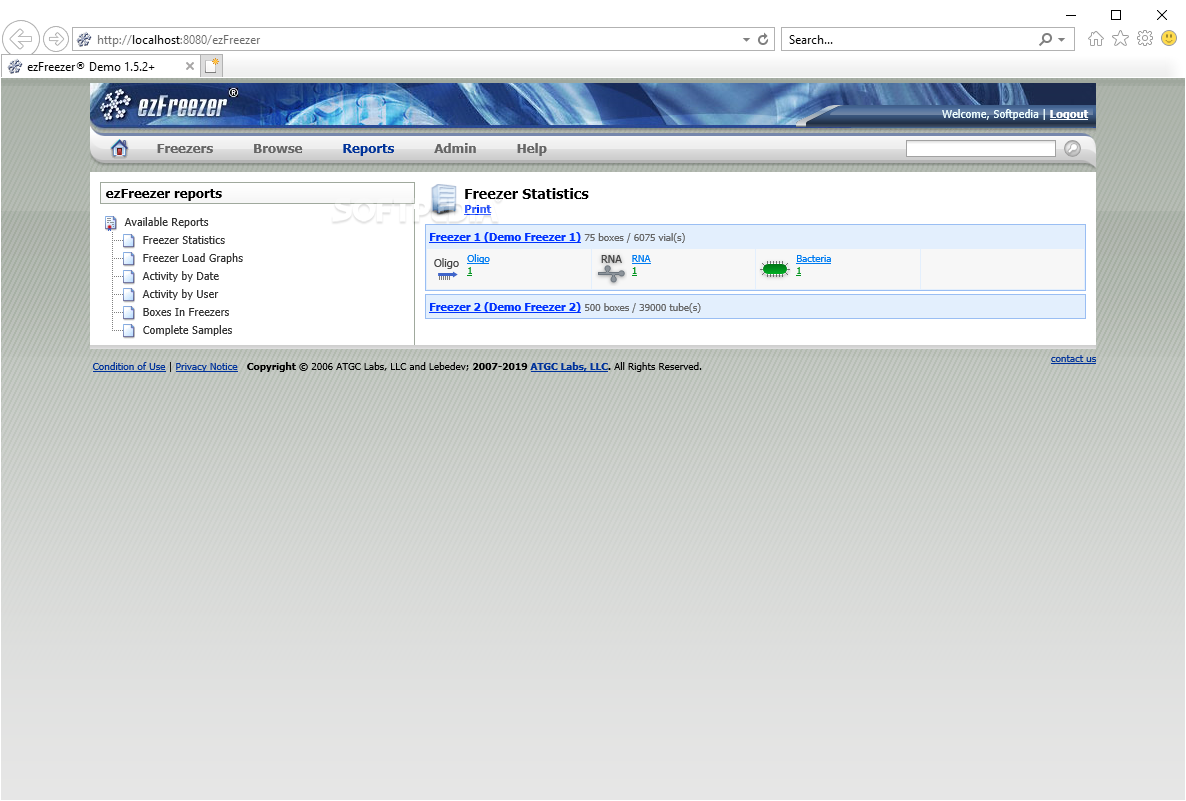This screenshot has width=1186, height=801.
Task: Click the browser Back arrow
Action: tap(20, 39)
